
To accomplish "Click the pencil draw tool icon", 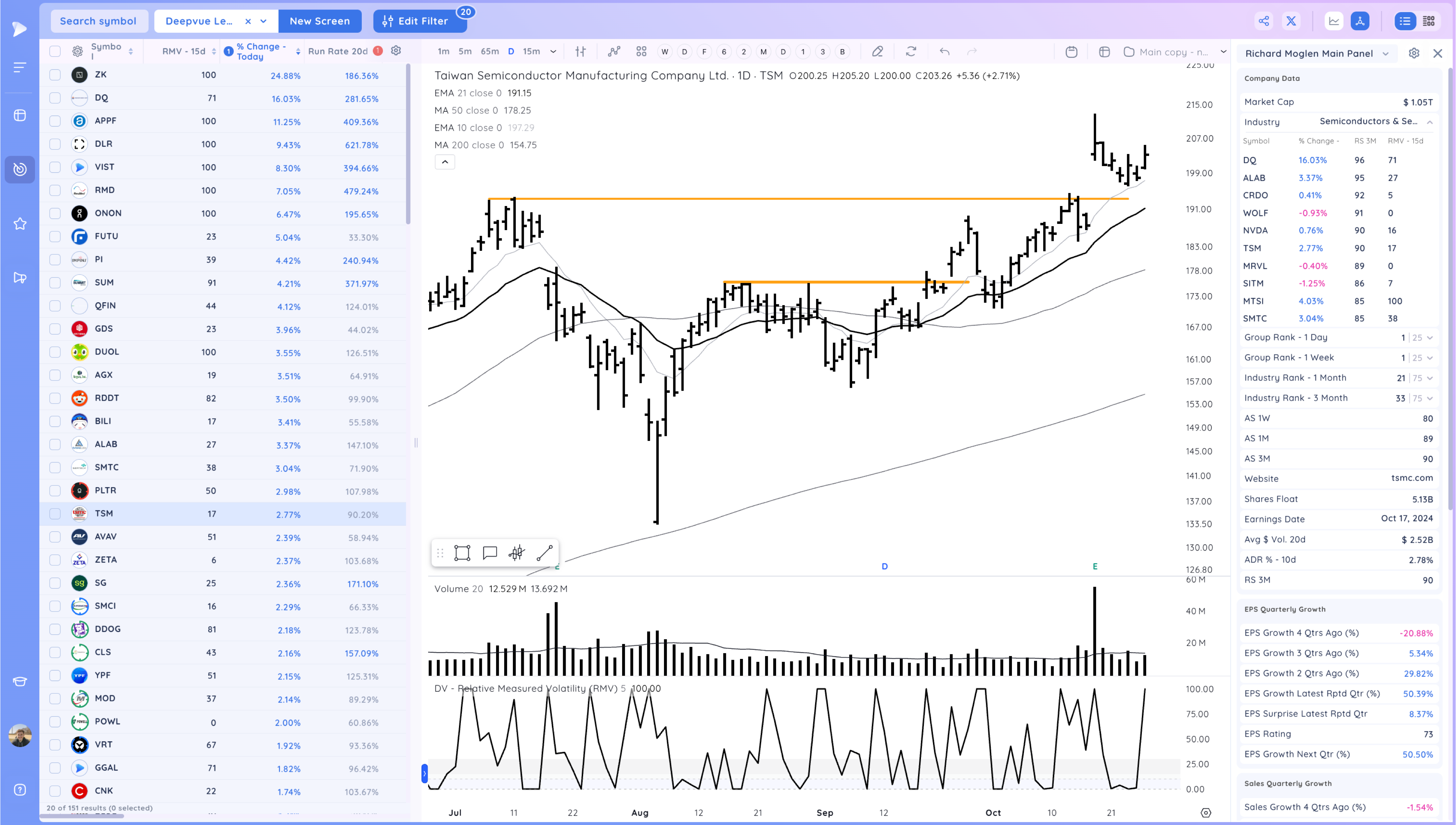I will tap(877, 52).
